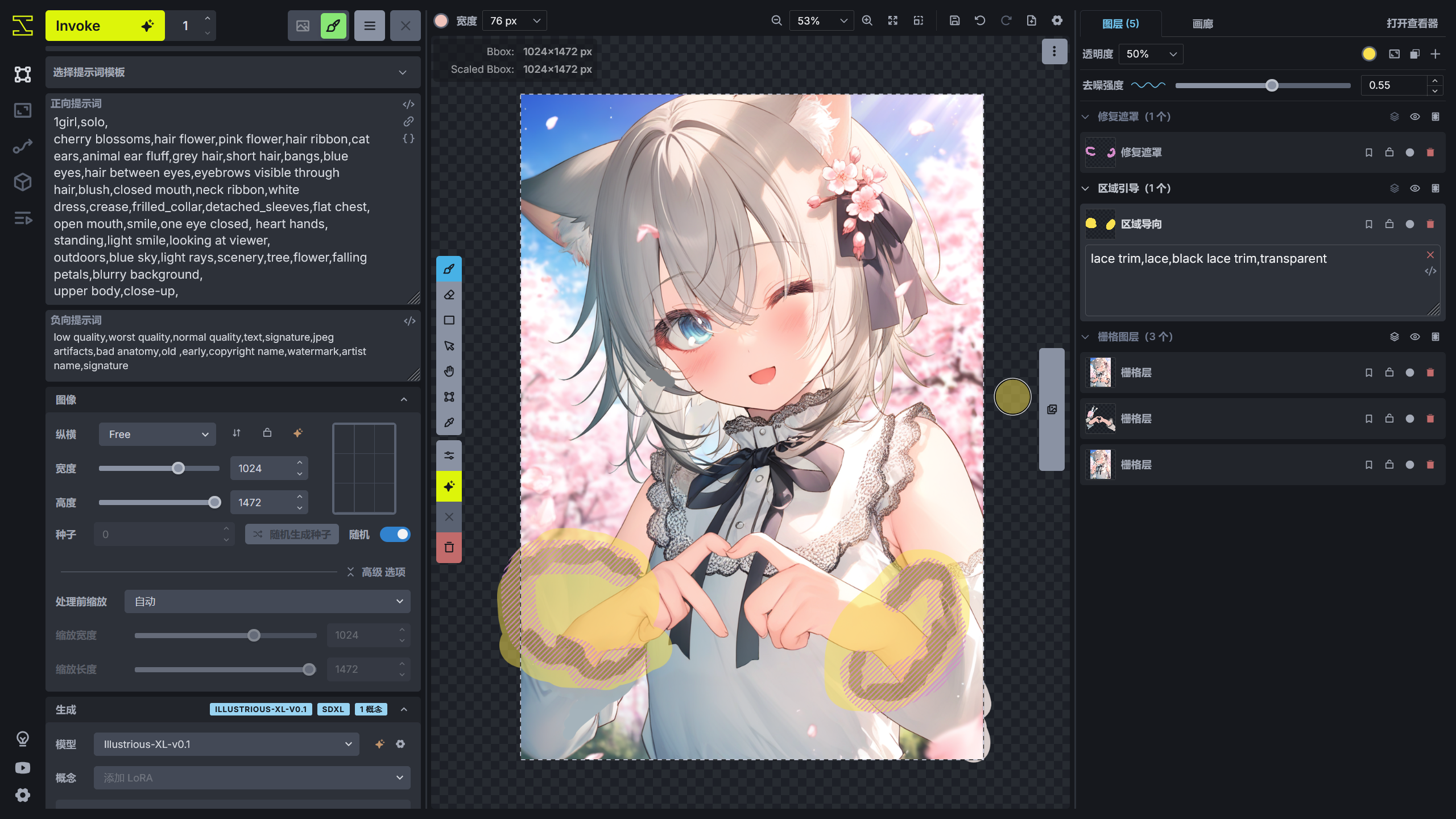Hide the 修复遮罩 group with eye icon

(1414, 117)
